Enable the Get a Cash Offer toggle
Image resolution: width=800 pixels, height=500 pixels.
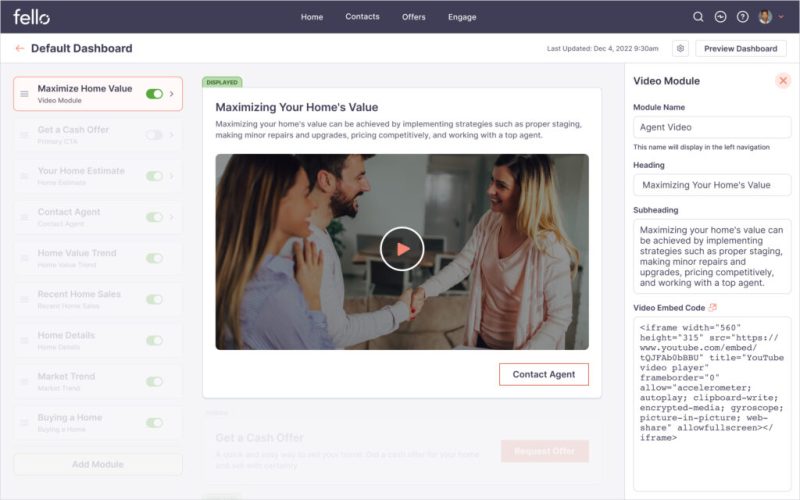pos(154,135)
